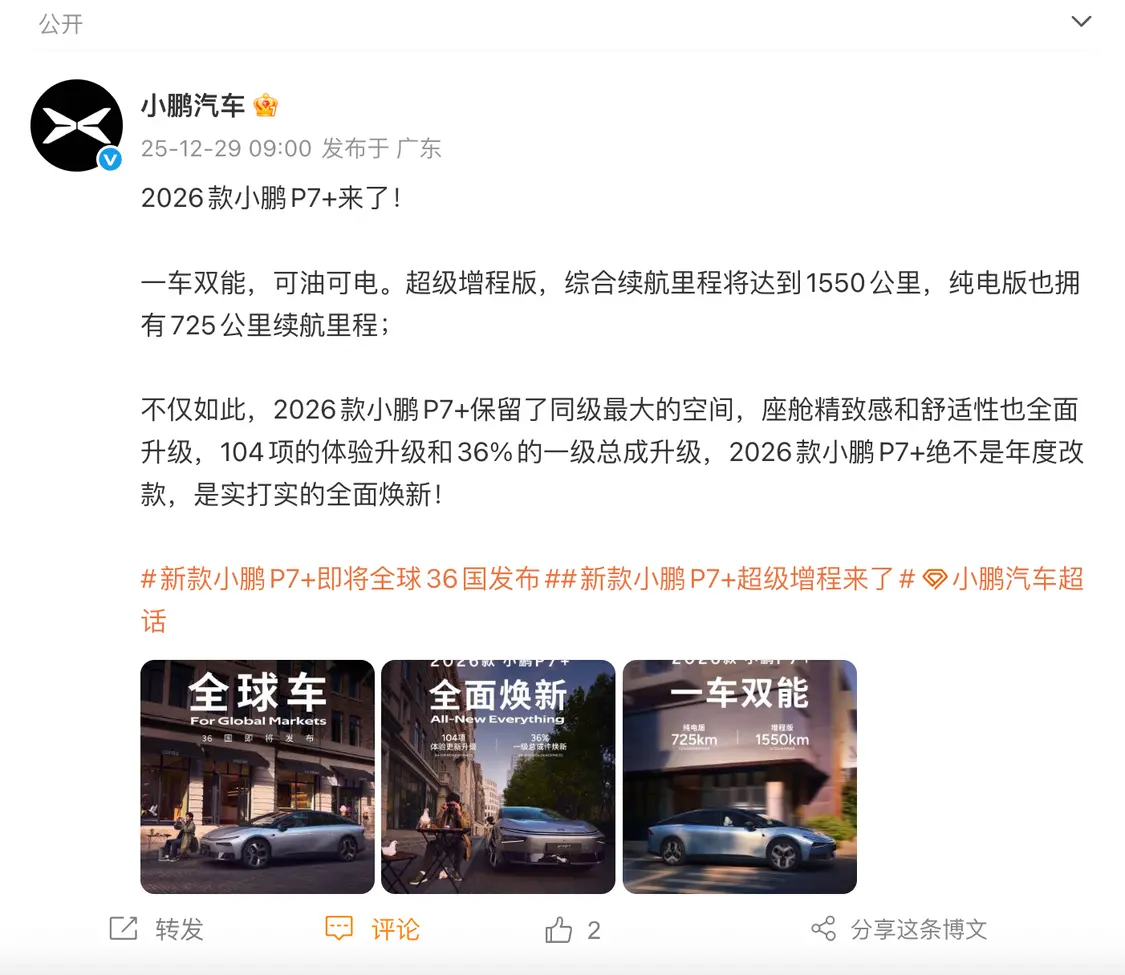Open the 一车双能 image thumbnail
The height and width of the screenshot is (975, 1125).
click(740, 776)
